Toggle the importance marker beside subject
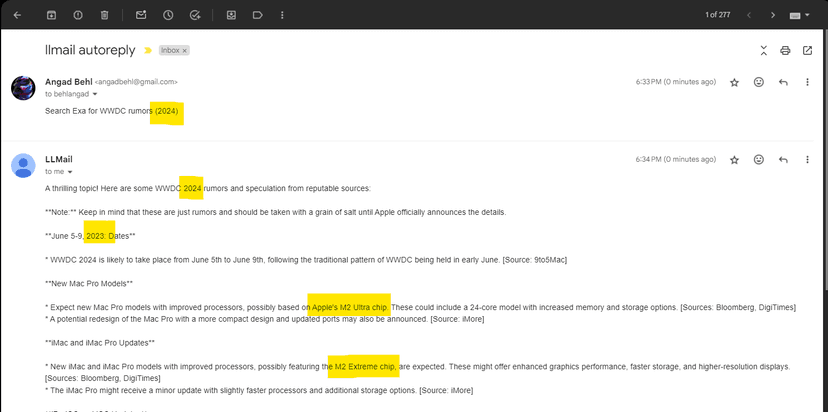This screenshot has height=412, width=828. click(148, 51)
